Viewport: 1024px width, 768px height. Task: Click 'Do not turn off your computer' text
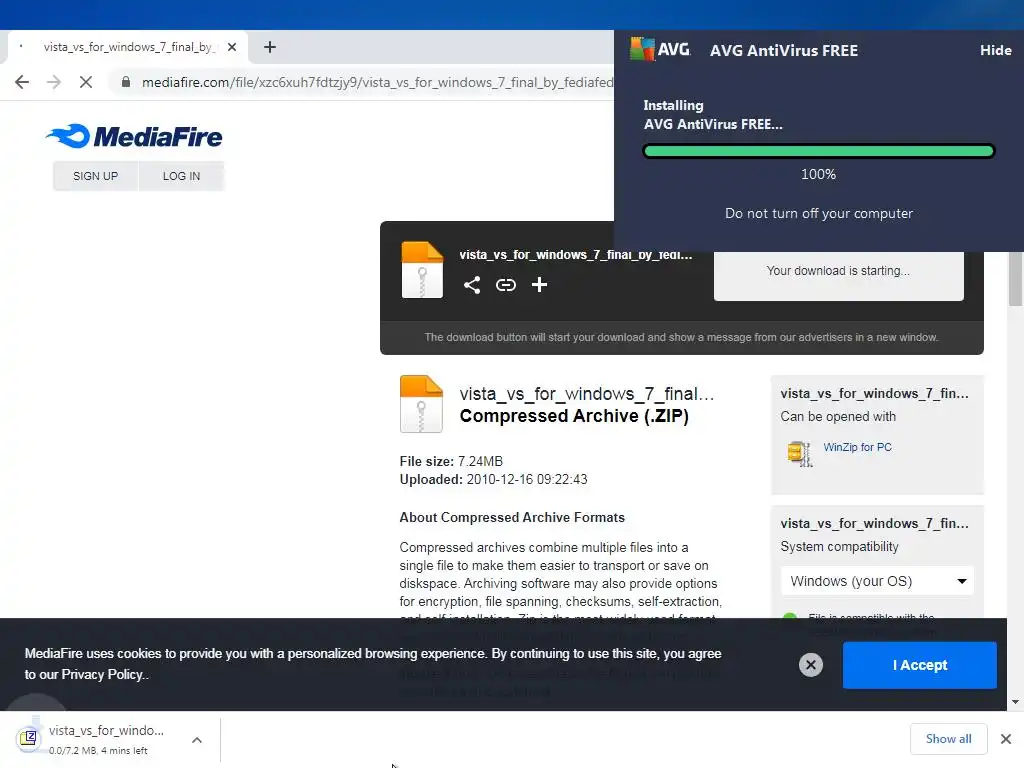click(x=819, y=214)
